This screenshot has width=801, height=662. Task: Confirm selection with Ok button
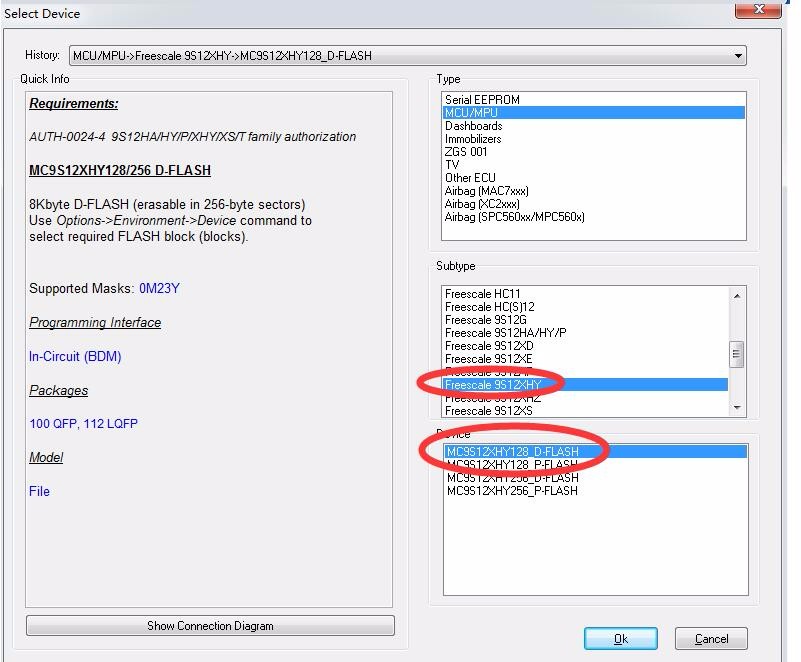[x=621, y=639]
